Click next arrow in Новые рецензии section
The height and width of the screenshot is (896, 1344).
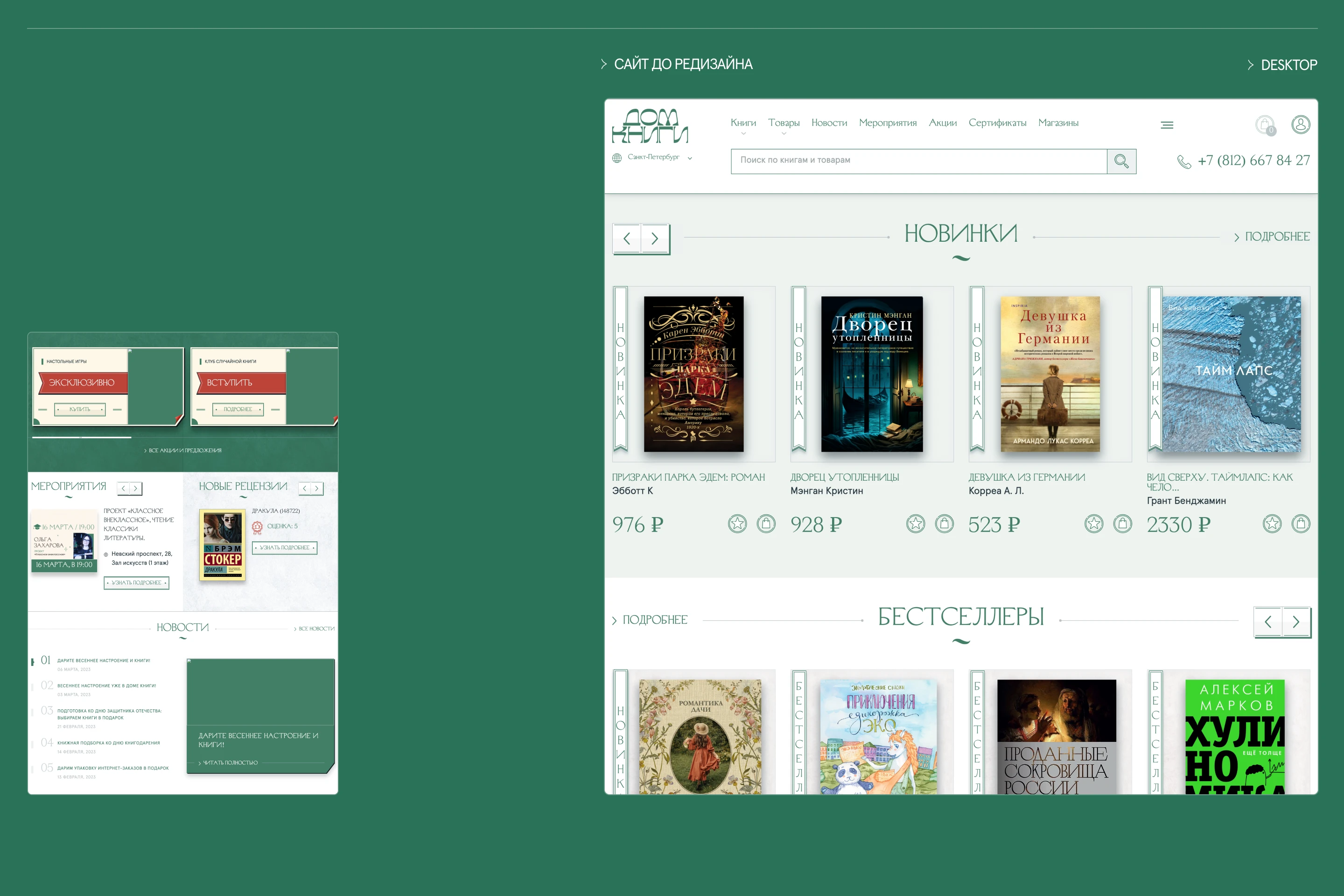point(316,489)
